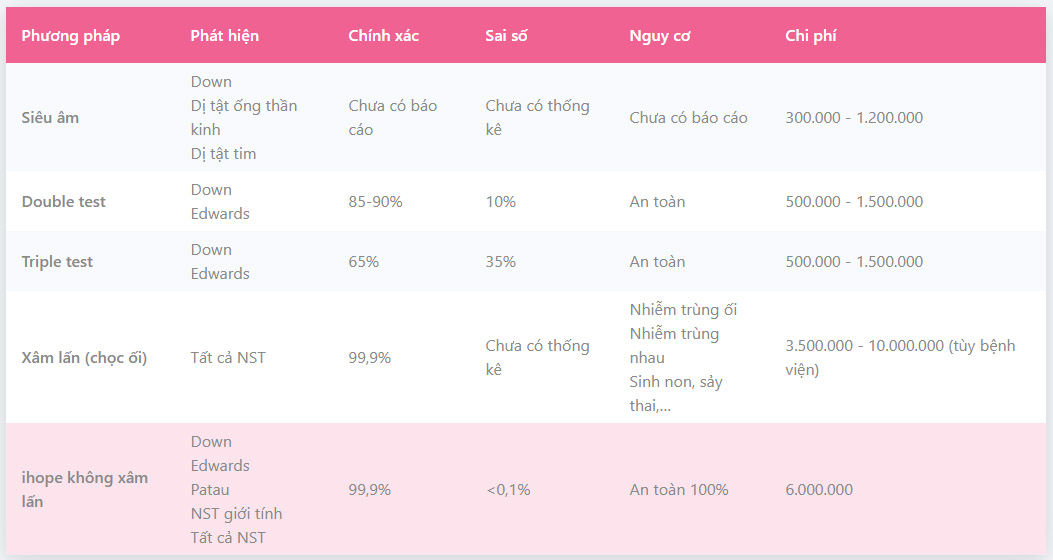This screenshot has width=1053, height=560.
Task: Select the ihope không xâm lấn row label
Action: coord(85,489)
